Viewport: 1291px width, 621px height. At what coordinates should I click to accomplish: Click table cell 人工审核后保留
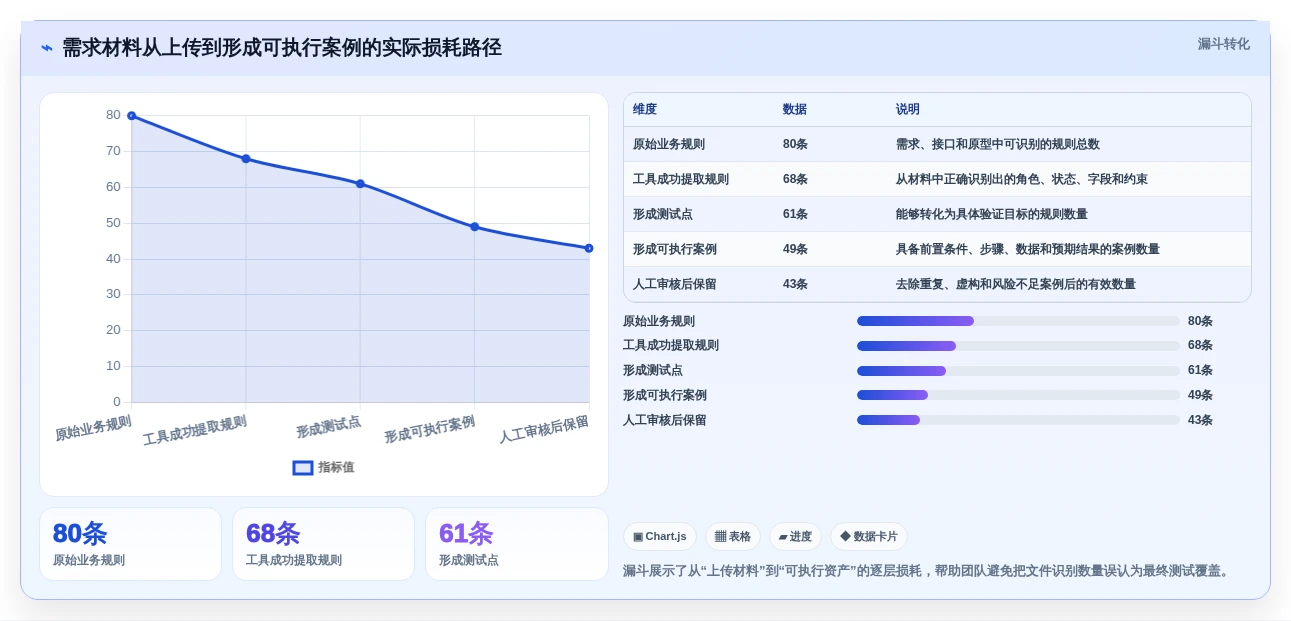pos(675,284)
